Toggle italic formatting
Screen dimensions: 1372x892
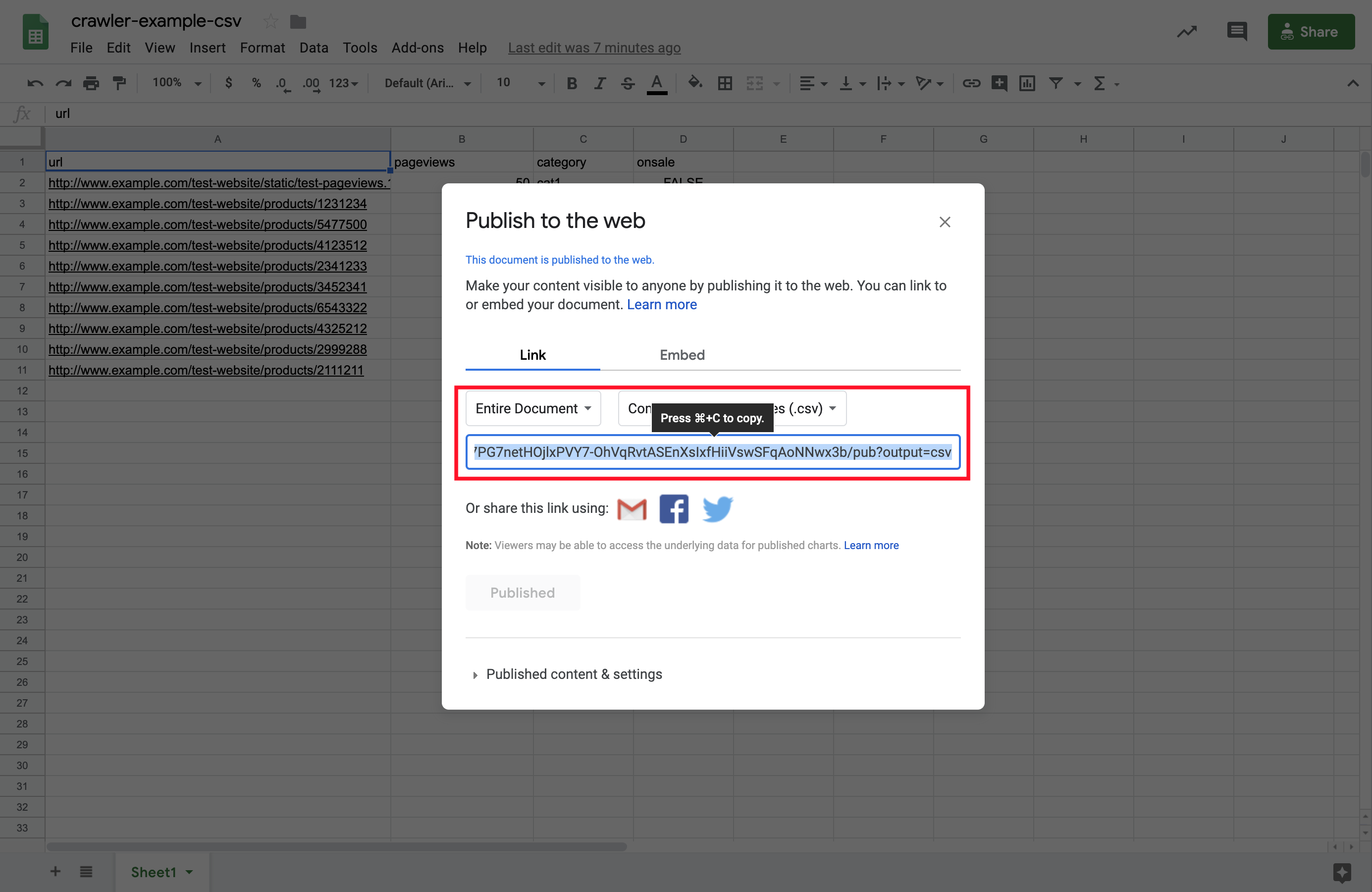click(600, 83)
